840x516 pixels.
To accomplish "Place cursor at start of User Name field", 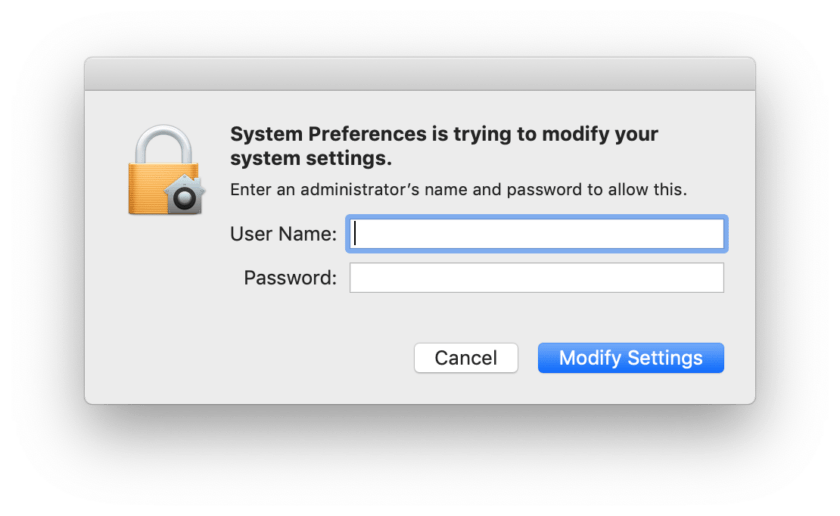I will [x=356, y=234].
